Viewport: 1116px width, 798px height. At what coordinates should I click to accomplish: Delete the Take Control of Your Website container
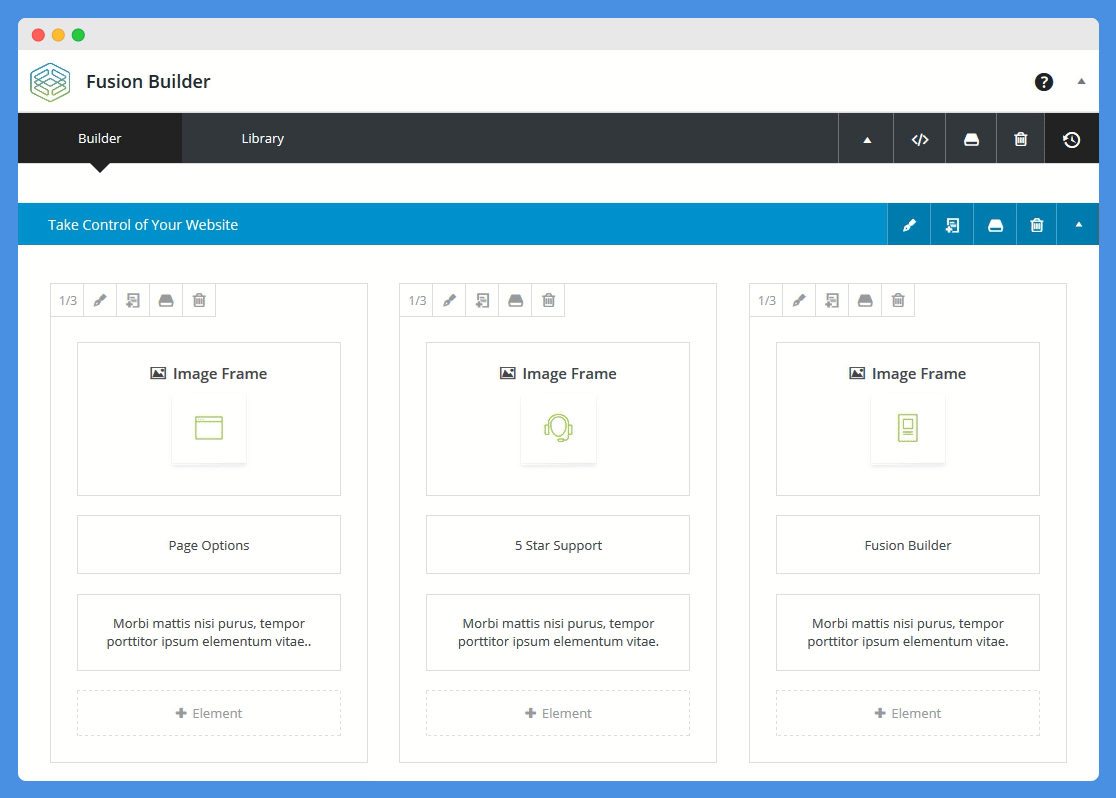[1036, 225]
